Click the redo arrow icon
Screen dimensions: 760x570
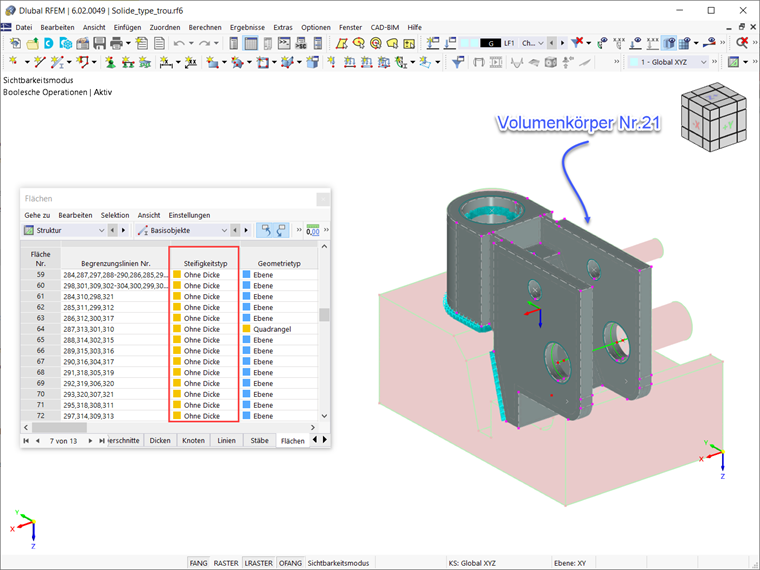click(x=204, y=43)
